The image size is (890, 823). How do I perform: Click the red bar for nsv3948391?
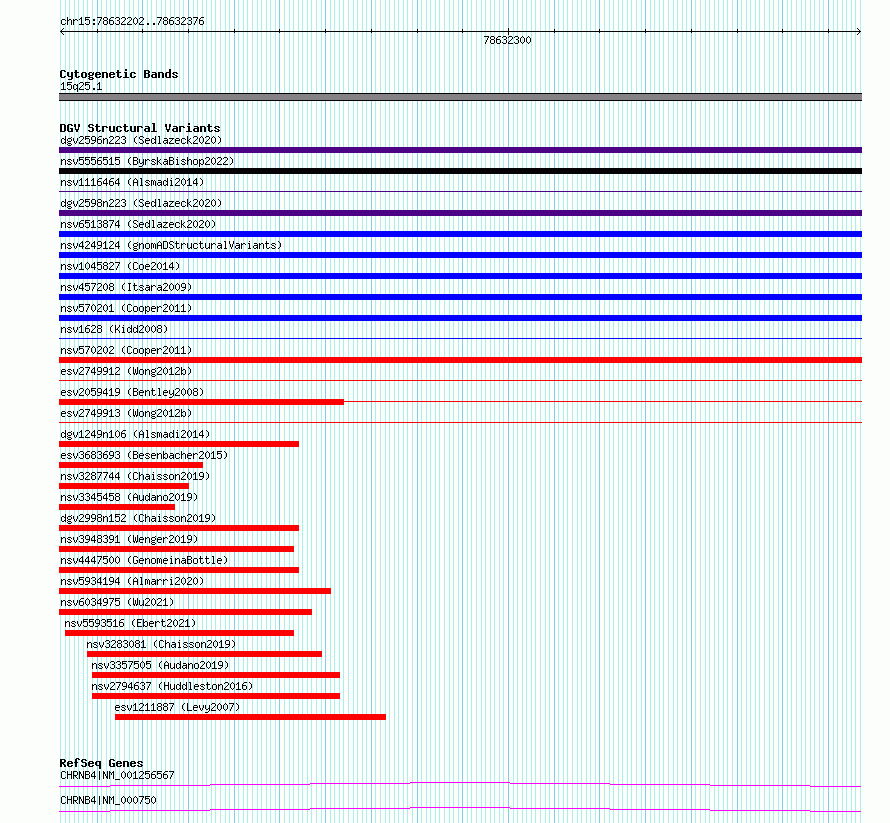[x=177, y=549]
